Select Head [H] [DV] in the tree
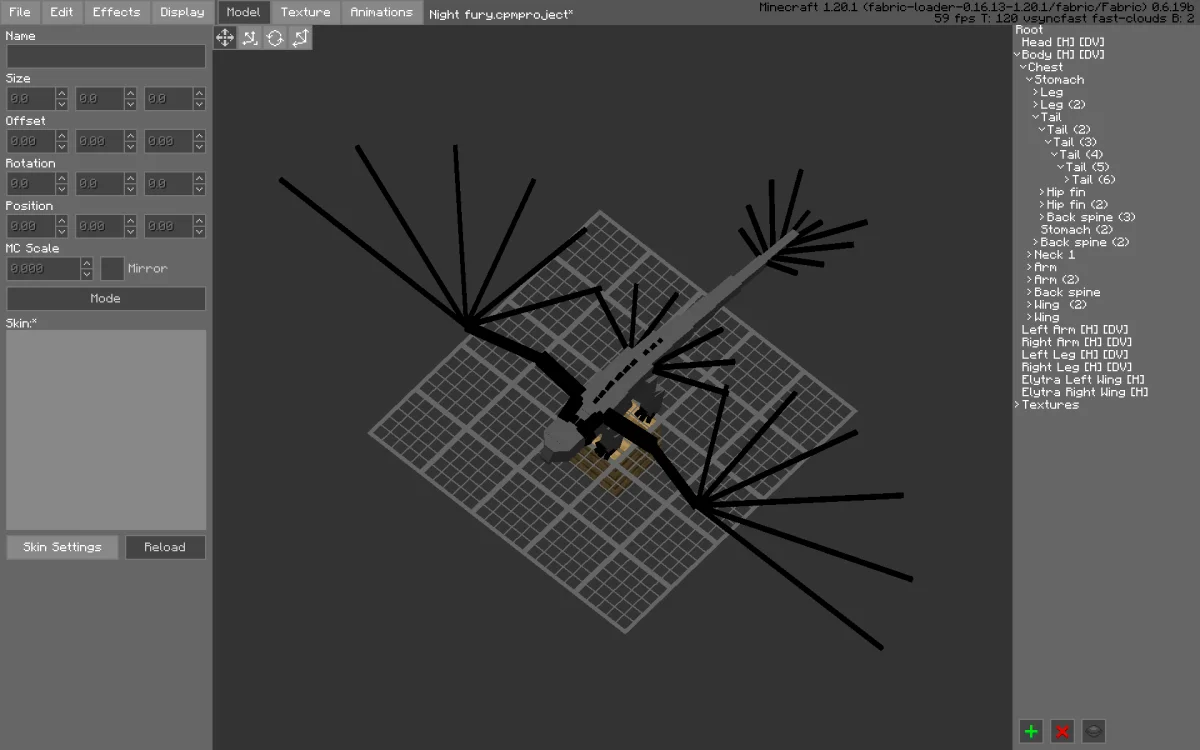Image resolution: width=1200 pixels, height=750 pixels. [1063, 42]
